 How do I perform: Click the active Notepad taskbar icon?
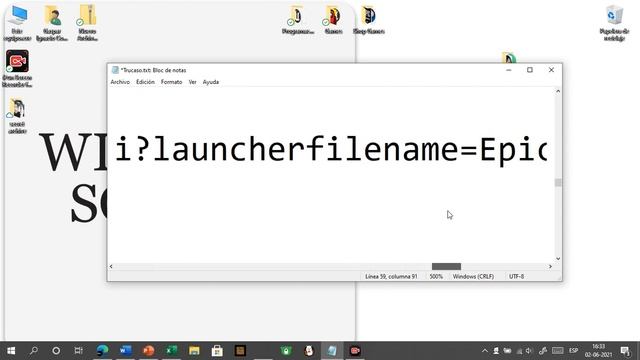(x=332, y=351)
